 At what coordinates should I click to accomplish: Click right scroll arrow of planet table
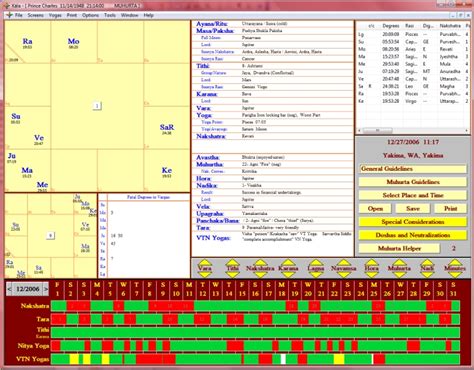(x=467, y=130)
